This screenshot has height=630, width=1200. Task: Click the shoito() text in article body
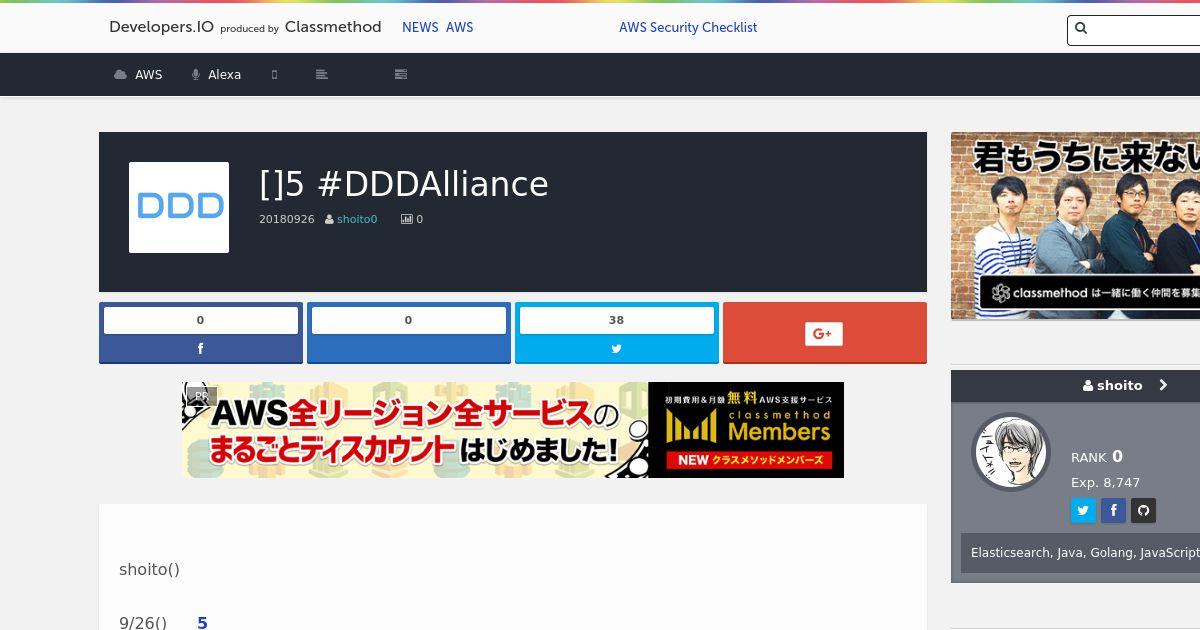coord(149,569)
